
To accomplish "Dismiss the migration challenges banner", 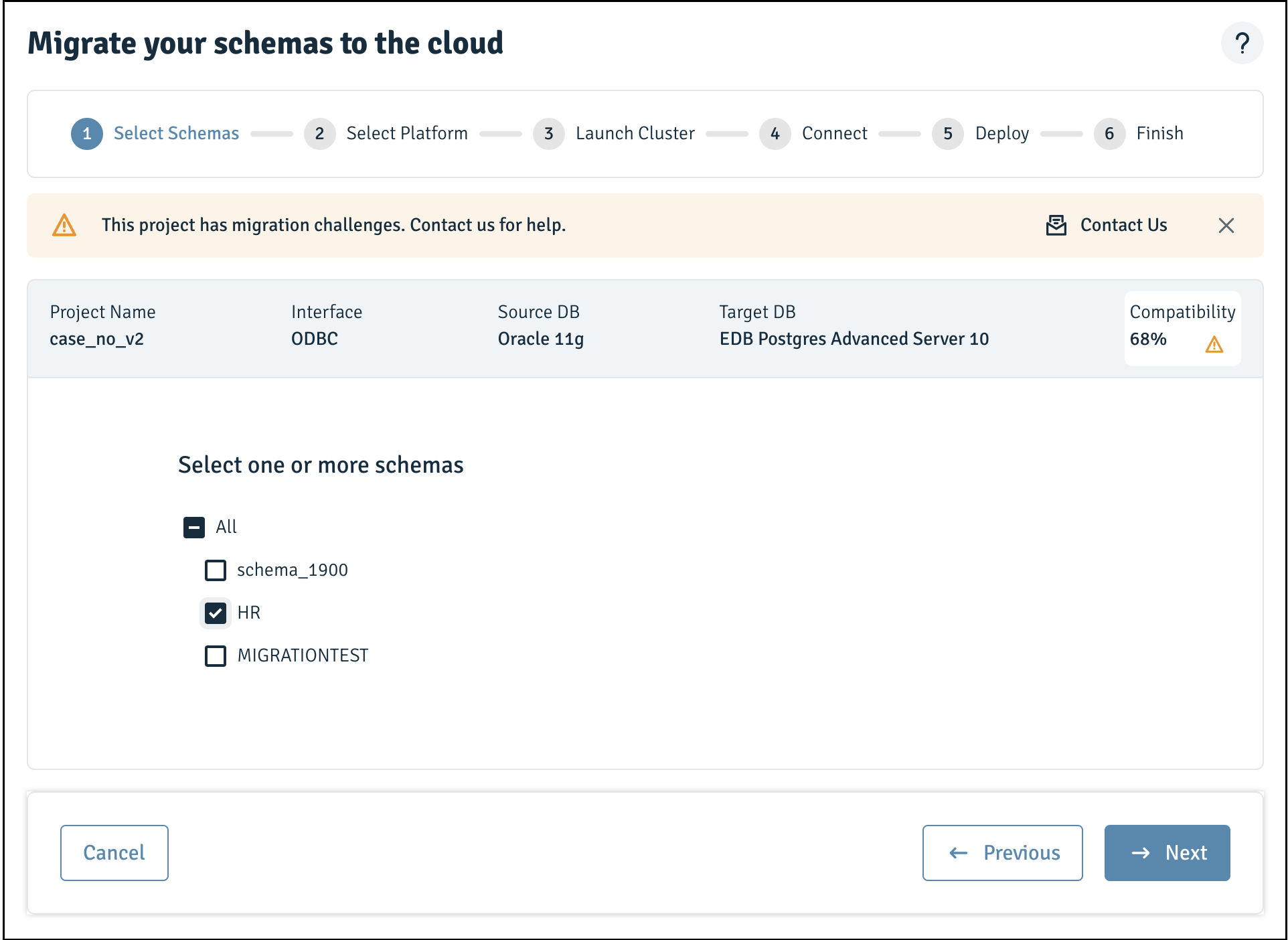I will 1226,226.
